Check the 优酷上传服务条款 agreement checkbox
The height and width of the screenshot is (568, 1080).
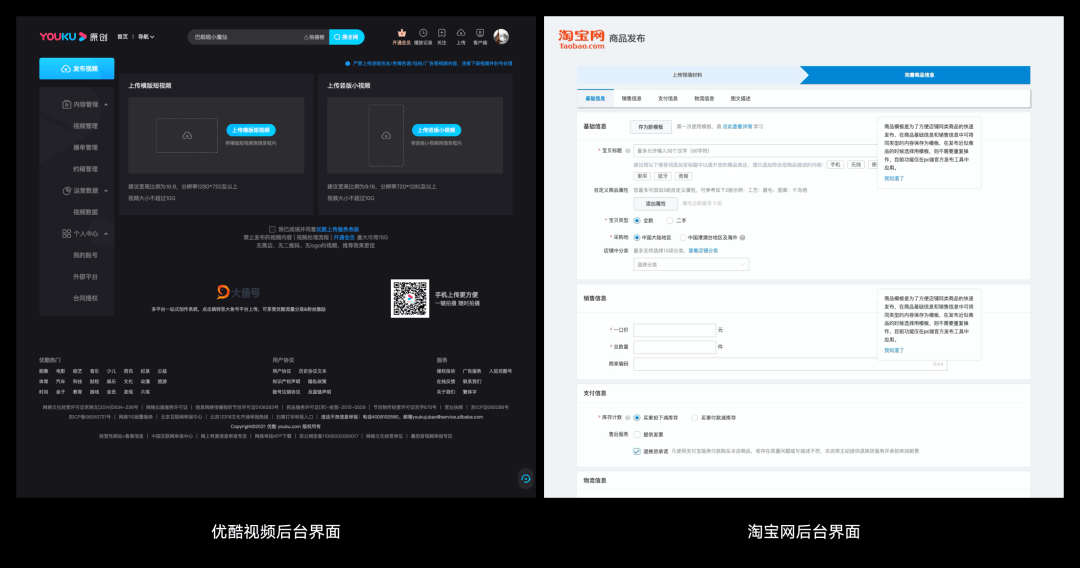[x=272, y=229]
